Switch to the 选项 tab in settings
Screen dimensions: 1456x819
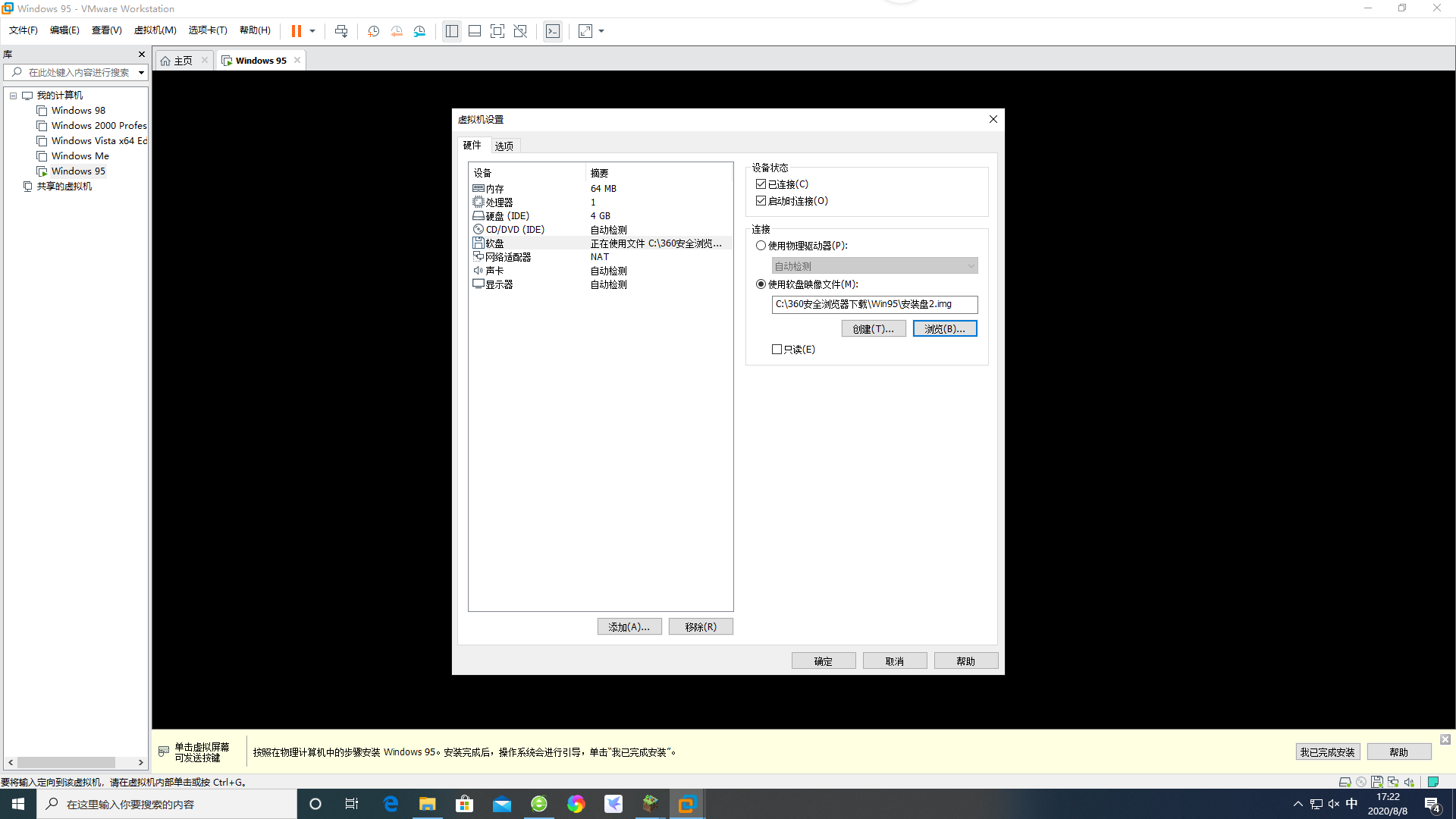[504, 145]
